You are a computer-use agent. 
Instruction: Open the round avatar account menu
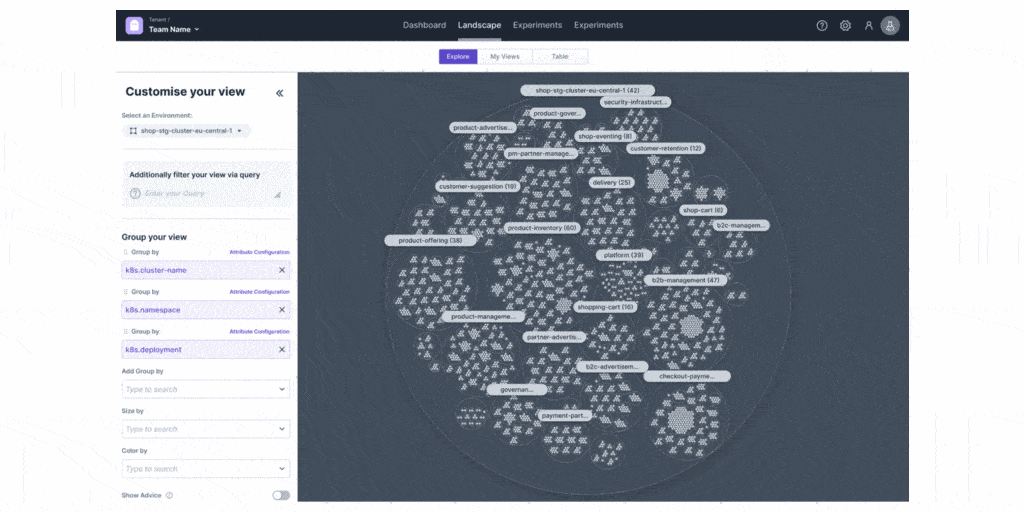coord(889,26)
